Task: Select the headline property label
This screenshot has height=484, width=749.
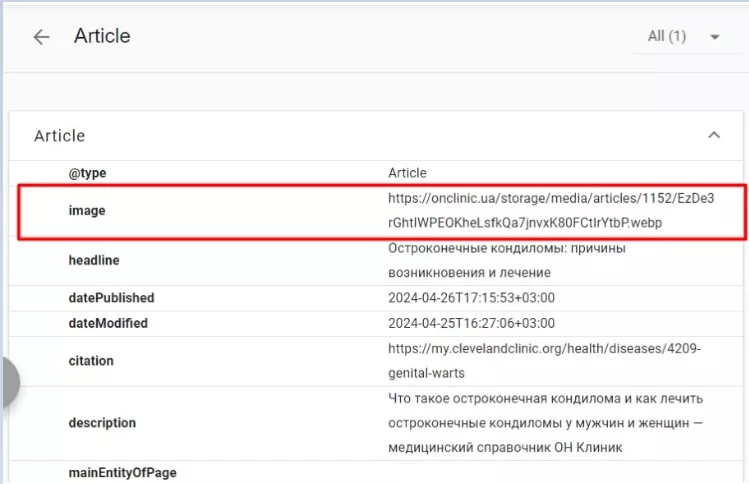Action: pyautogui.click(x=94, y=260)
